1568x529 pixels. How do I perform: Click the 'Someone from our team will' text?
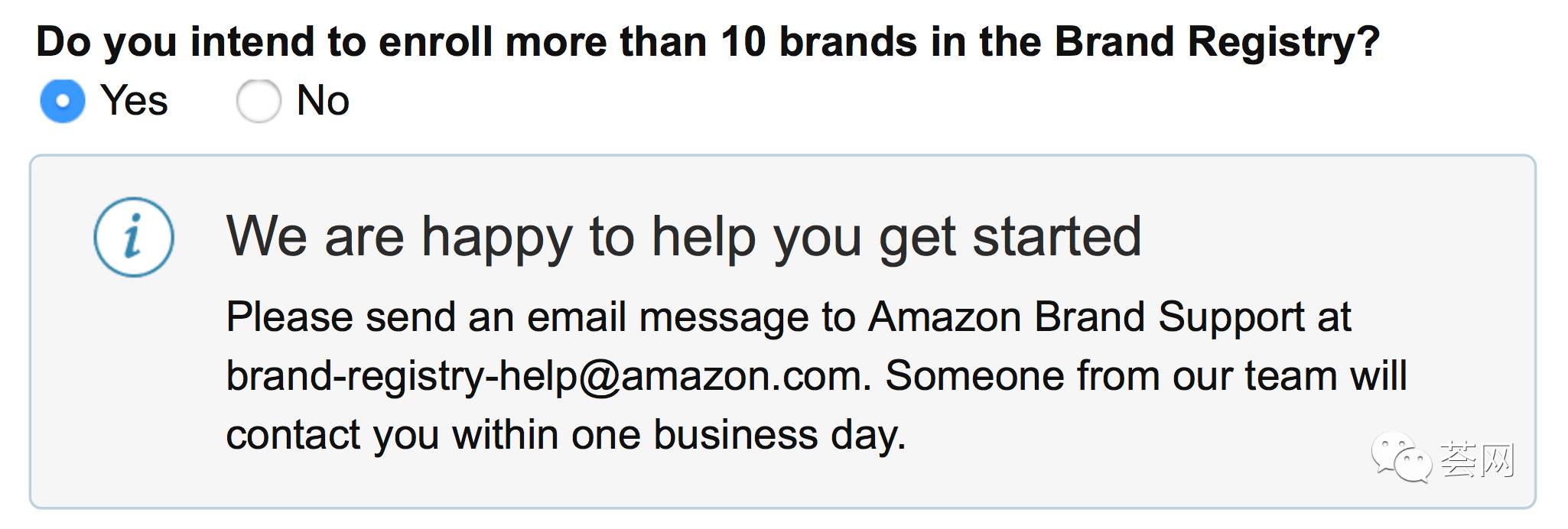click(x=1146, y=377)
